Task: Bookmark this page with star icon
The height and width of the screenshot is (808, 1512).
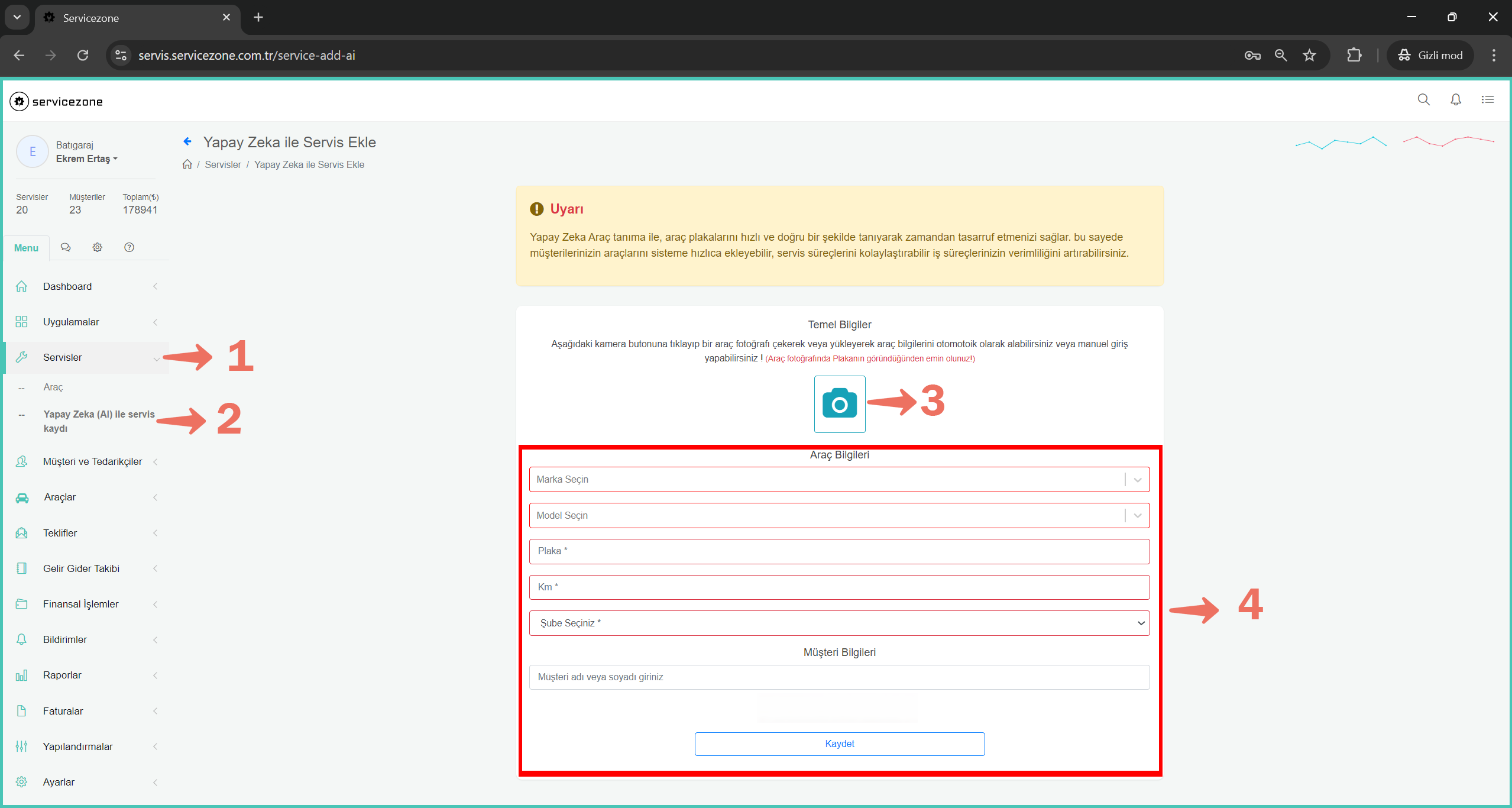Action: (x=1309, y=55)
